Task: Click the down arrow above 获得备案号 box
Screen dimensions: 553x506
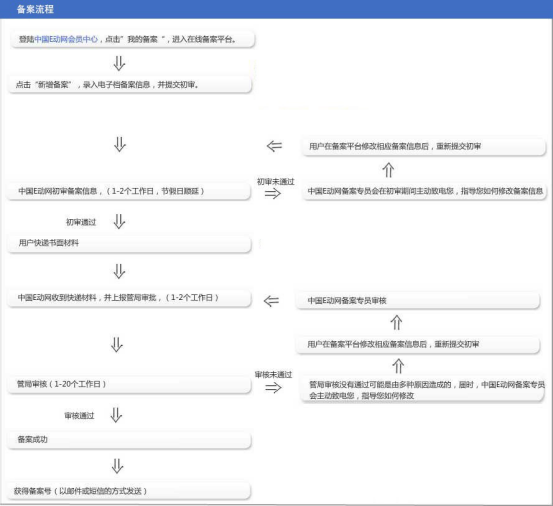Action: tap(117, 466)
